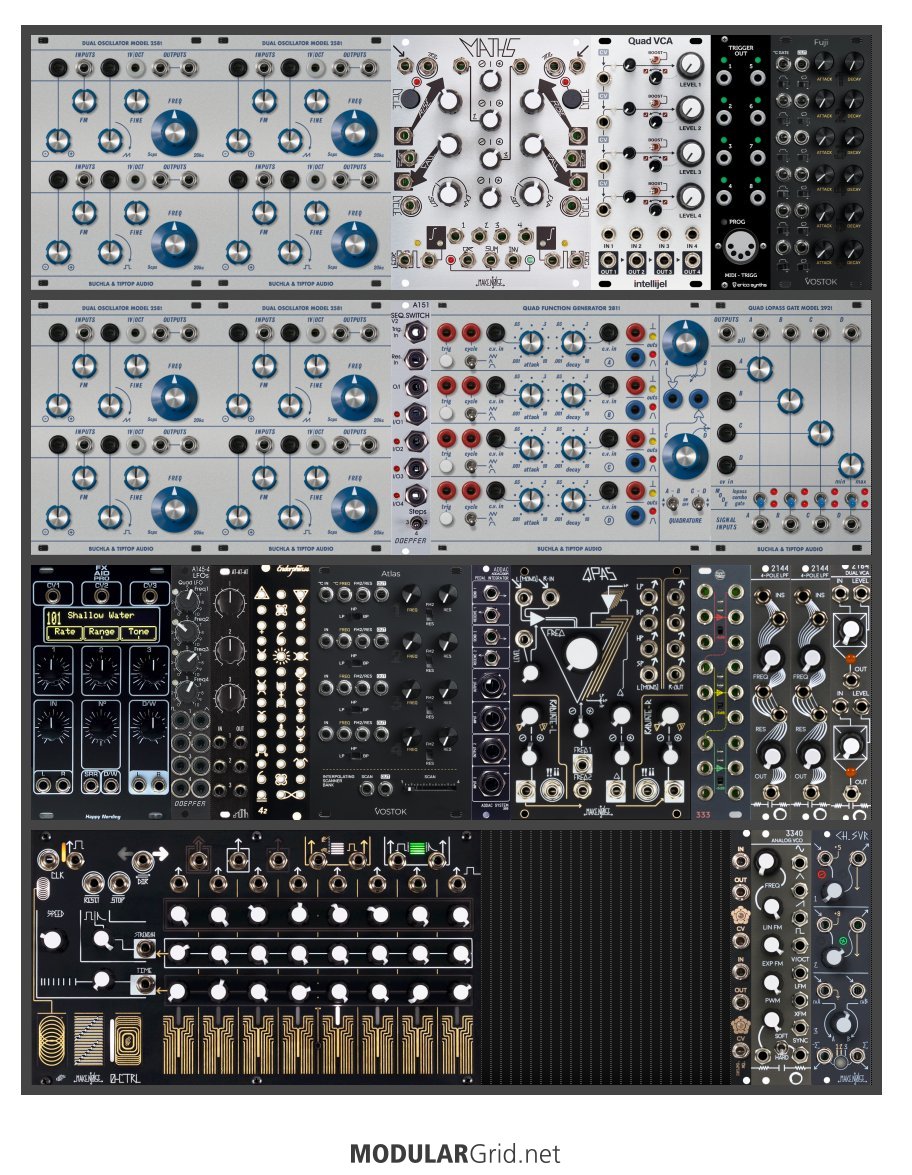Viewport: 912px width, 1175px height.
Task: Click the FREQ knob on 3340 Analog VCO
Action: click(x=765, y=863)
